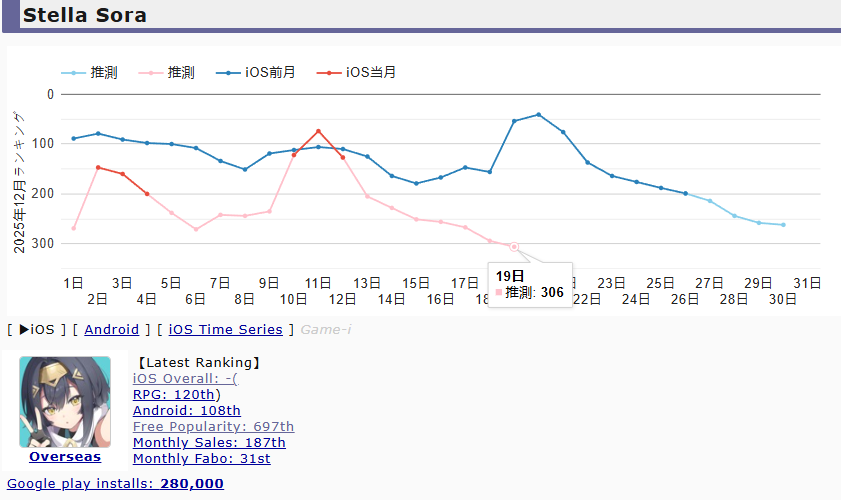Open the Free Popularity: 697th link

point(213,427)
